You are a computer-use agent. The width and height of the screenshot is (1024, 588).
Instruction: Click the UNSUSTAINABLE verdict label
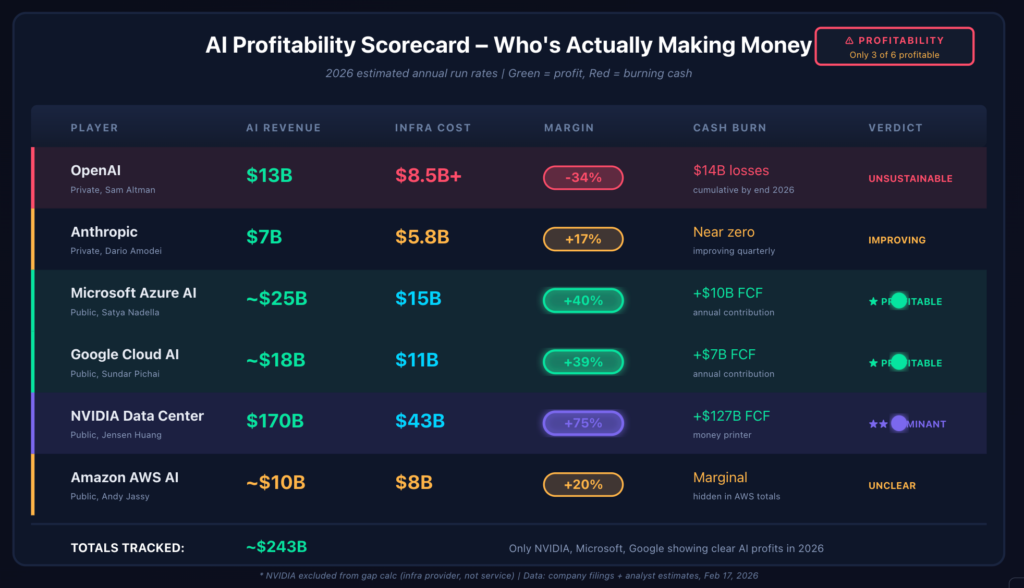(x=910, y=179)
